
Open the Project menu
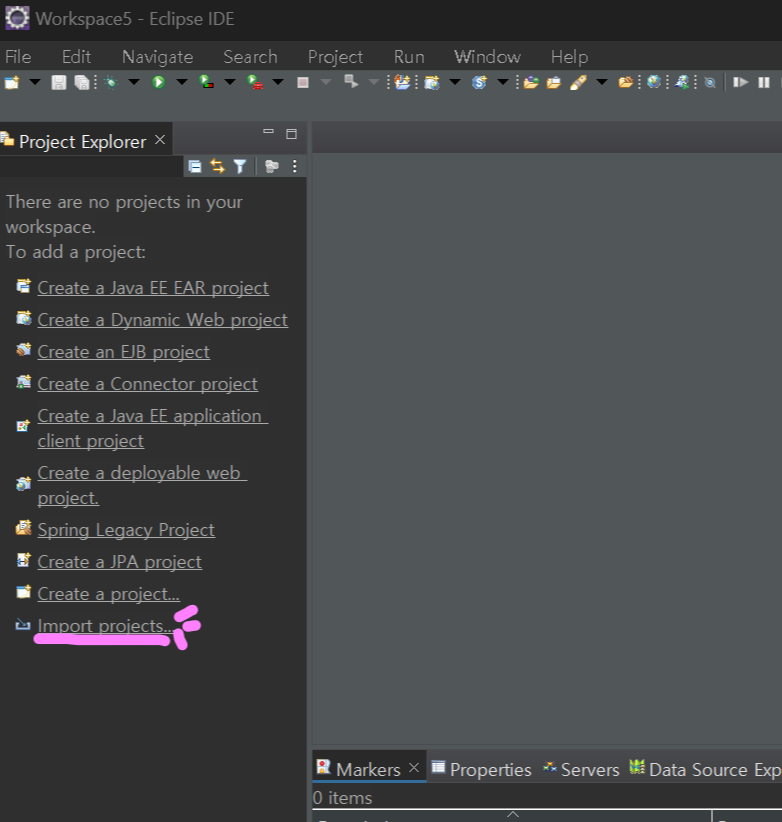[335, 57]
